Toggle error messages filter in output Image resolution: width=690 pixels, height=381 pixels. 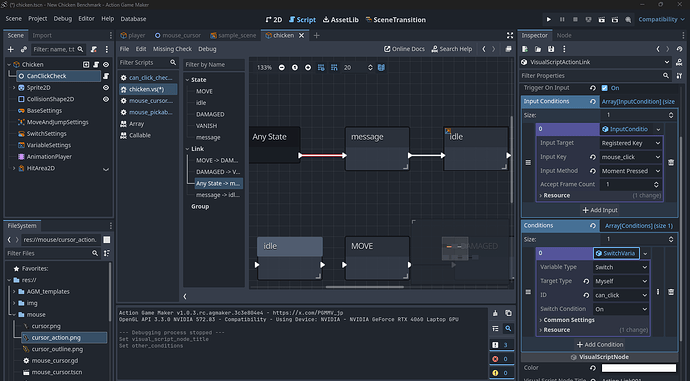click(x=501, y=359)
